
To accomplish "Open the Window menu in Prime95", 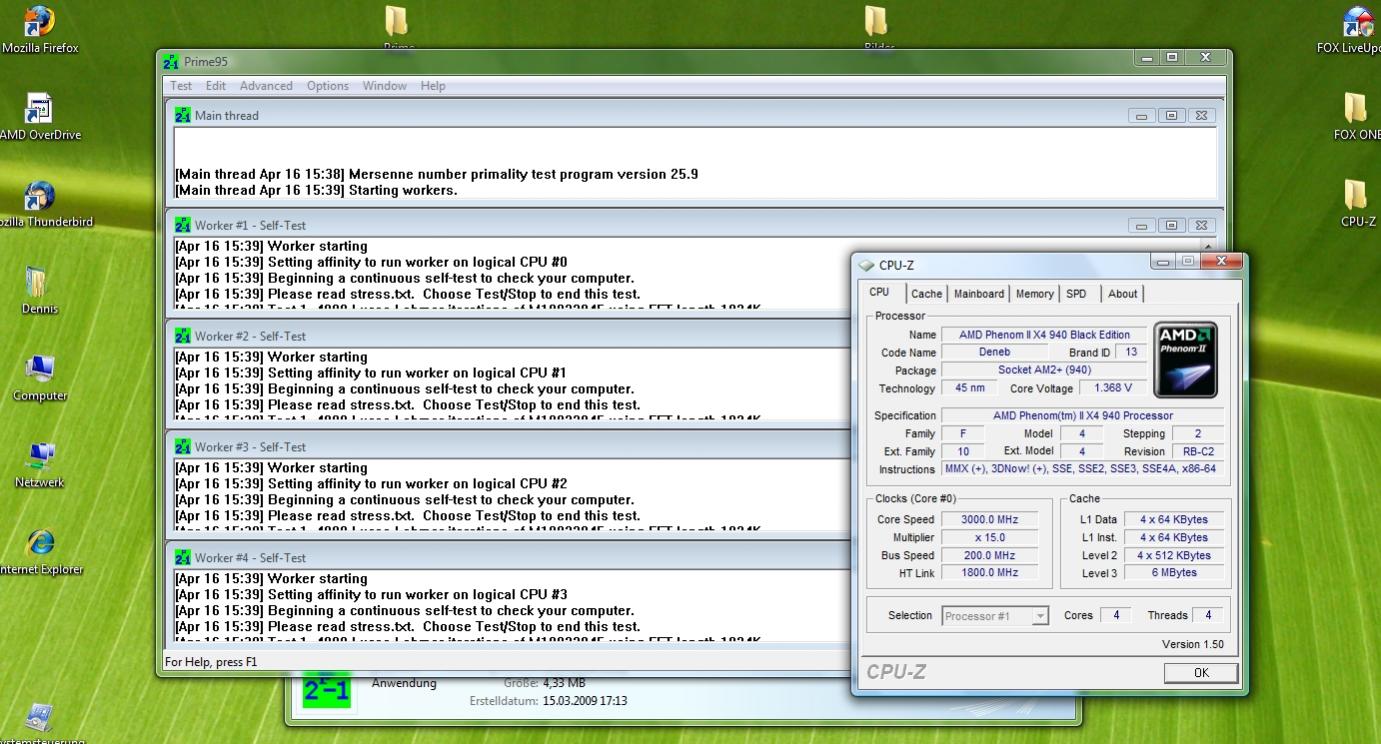I will [385, 86].
